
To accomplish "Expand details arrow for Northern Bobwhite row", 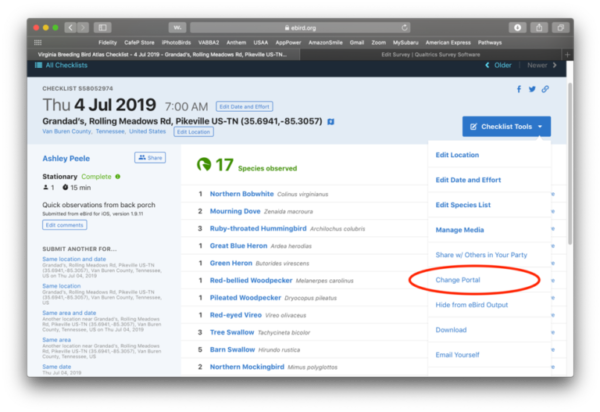I will point(553,194).
